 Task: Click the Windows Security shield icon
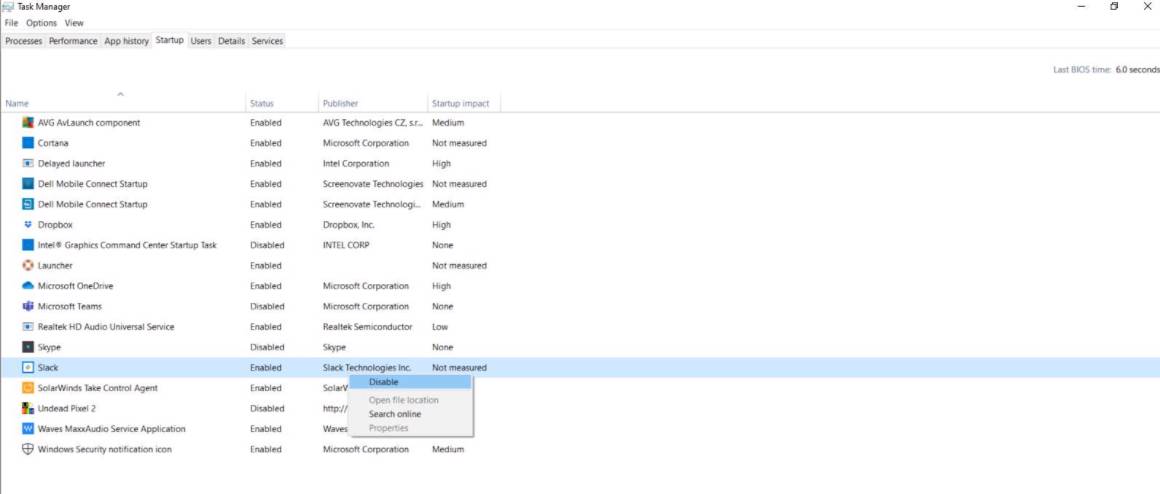pyautogui.click(x=28, y=450)
